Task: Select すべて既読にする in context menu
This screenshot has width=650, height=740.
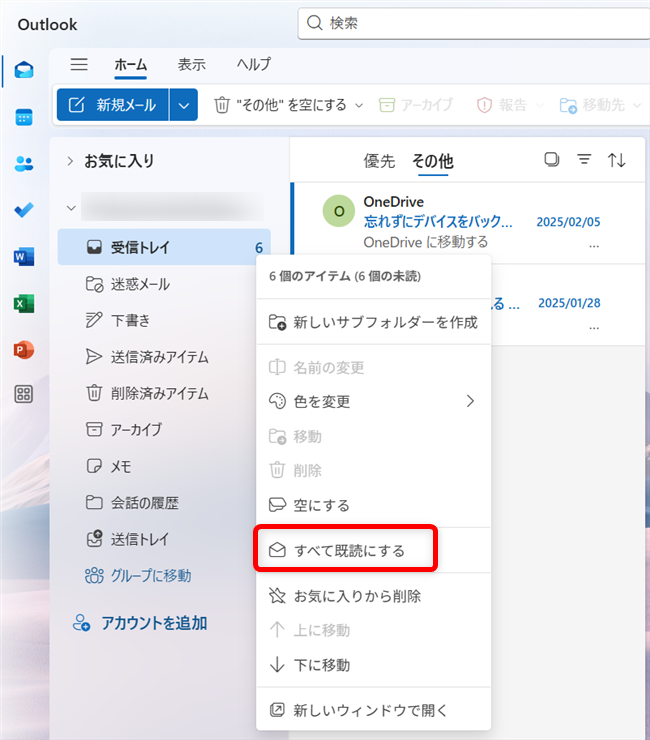Action: tap(349, 550)
